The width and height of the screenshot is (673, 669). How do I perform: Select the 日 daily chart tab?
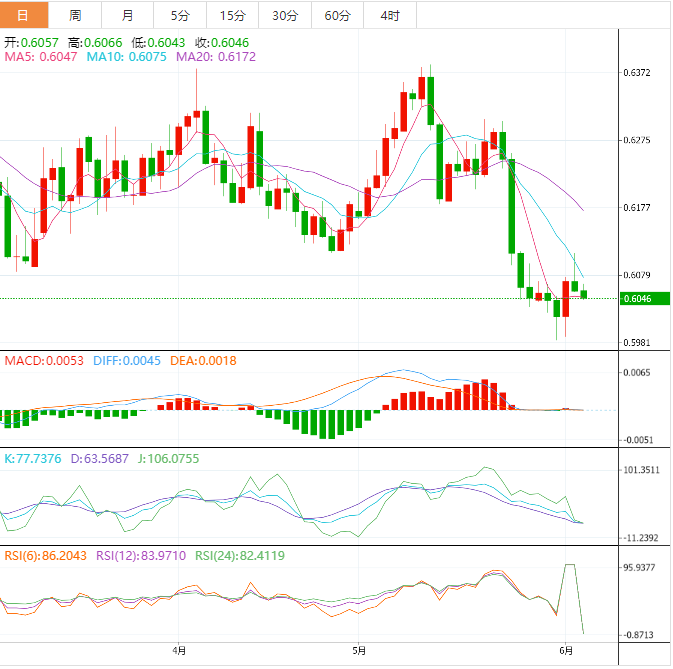coord(24,15)
